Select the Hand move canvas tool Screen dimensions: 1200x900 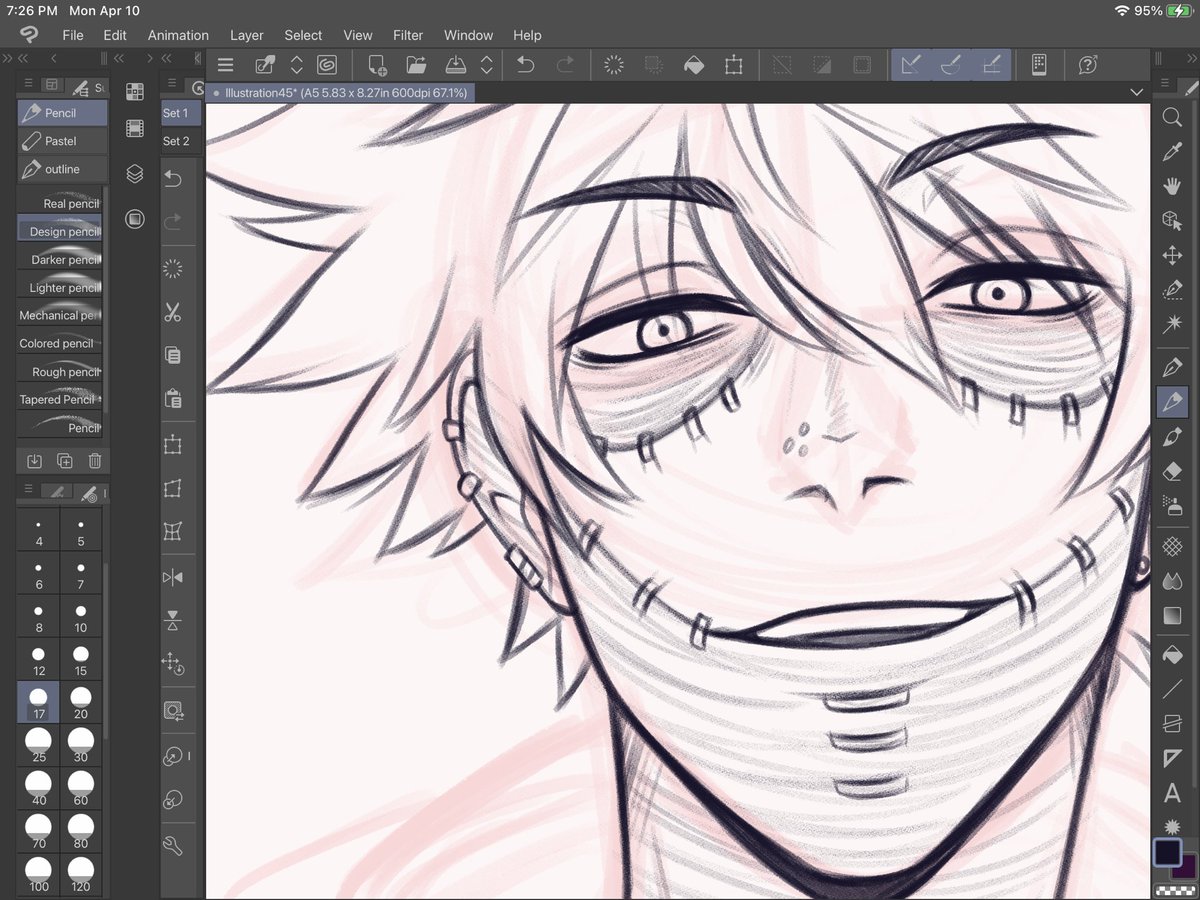coord(1172,187)
